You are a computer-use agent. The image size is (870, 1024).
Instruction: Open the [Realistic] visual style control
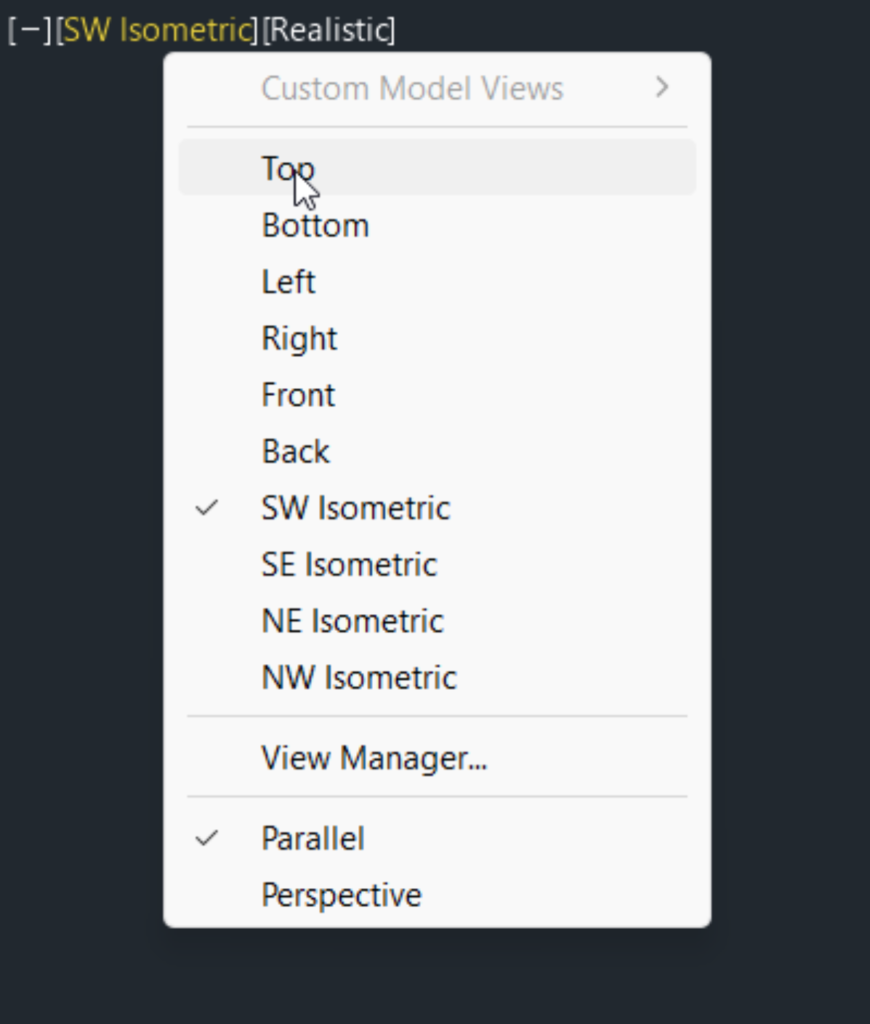pos(329,30)
